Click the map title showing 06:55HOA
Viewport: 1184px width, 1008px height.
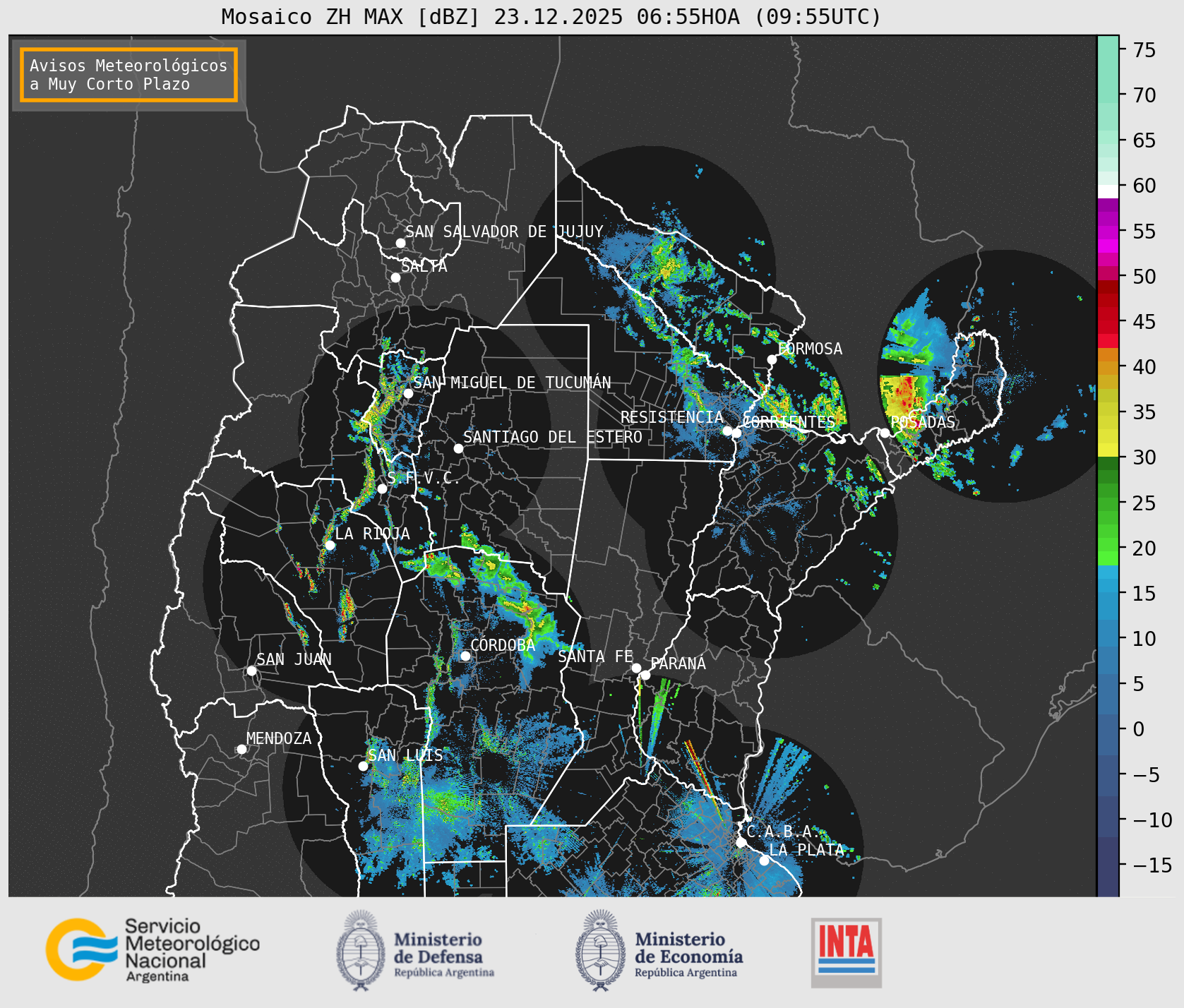click(551, 16)
